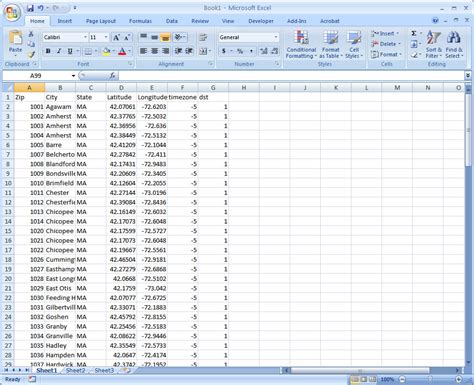Set bottom vertical alignment
The height and width of the screenshot is (385, 474).
coord(165,37)
